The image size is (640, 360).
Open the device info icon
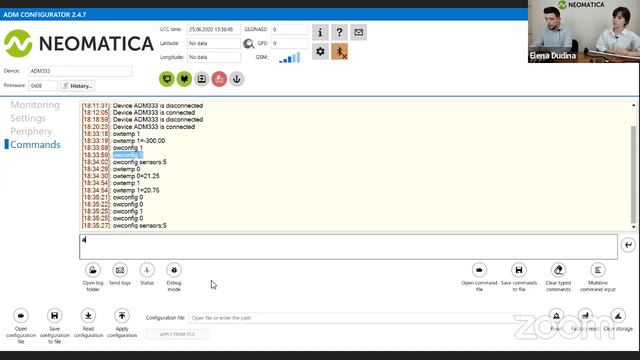click(x=320, y=32)
